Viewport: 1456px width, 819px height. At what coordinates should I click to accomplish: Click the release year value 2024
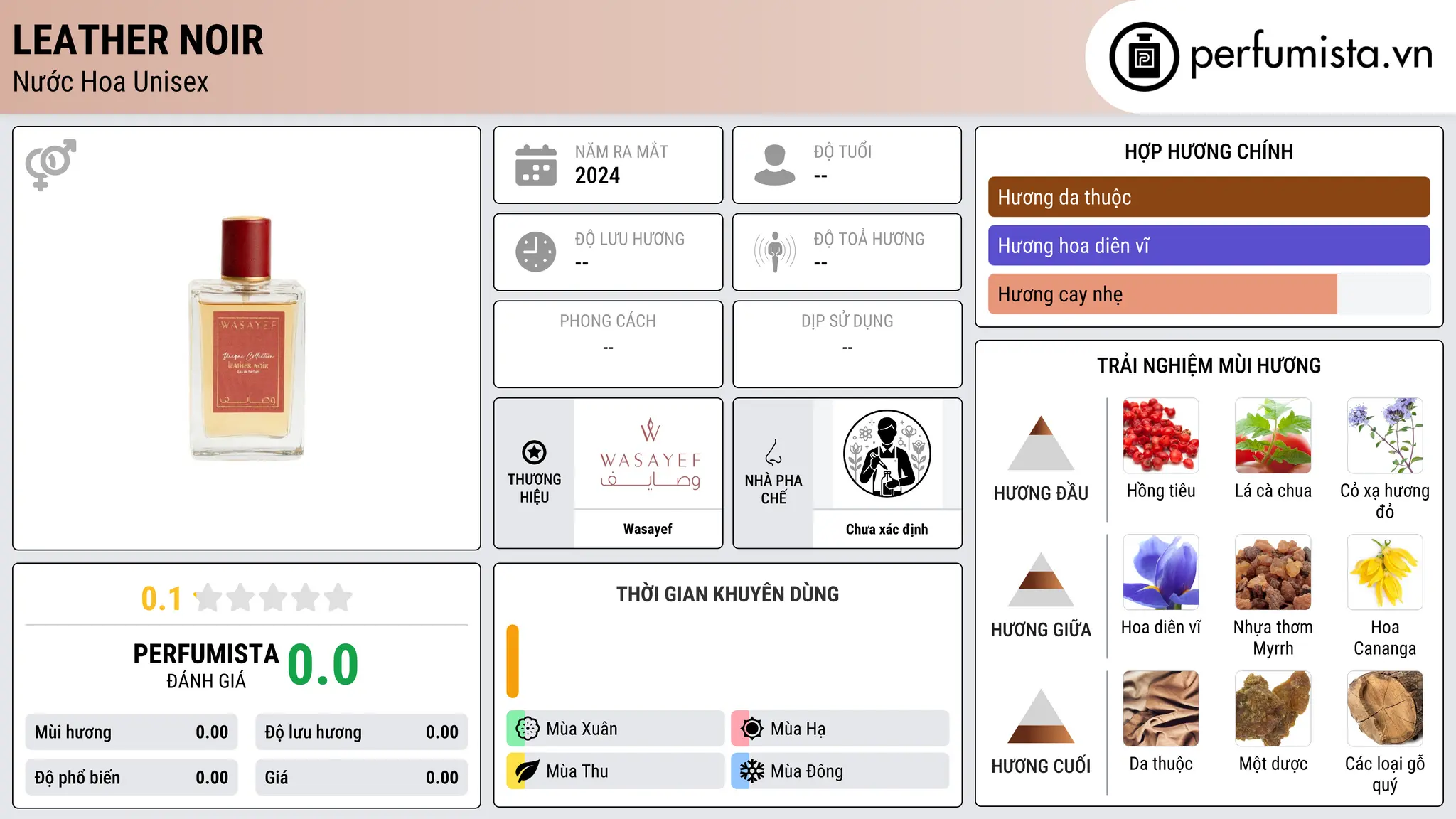pos(597,176)
